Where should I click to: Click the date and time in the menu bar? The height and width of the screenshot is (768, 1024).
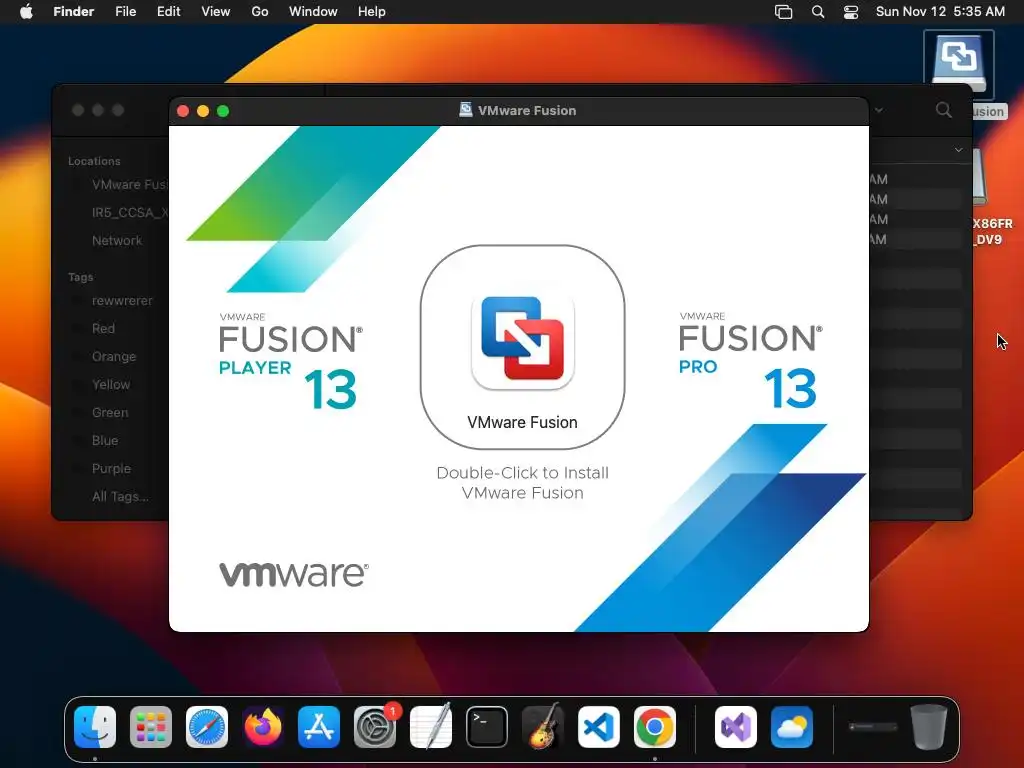[x=940, y=12]
